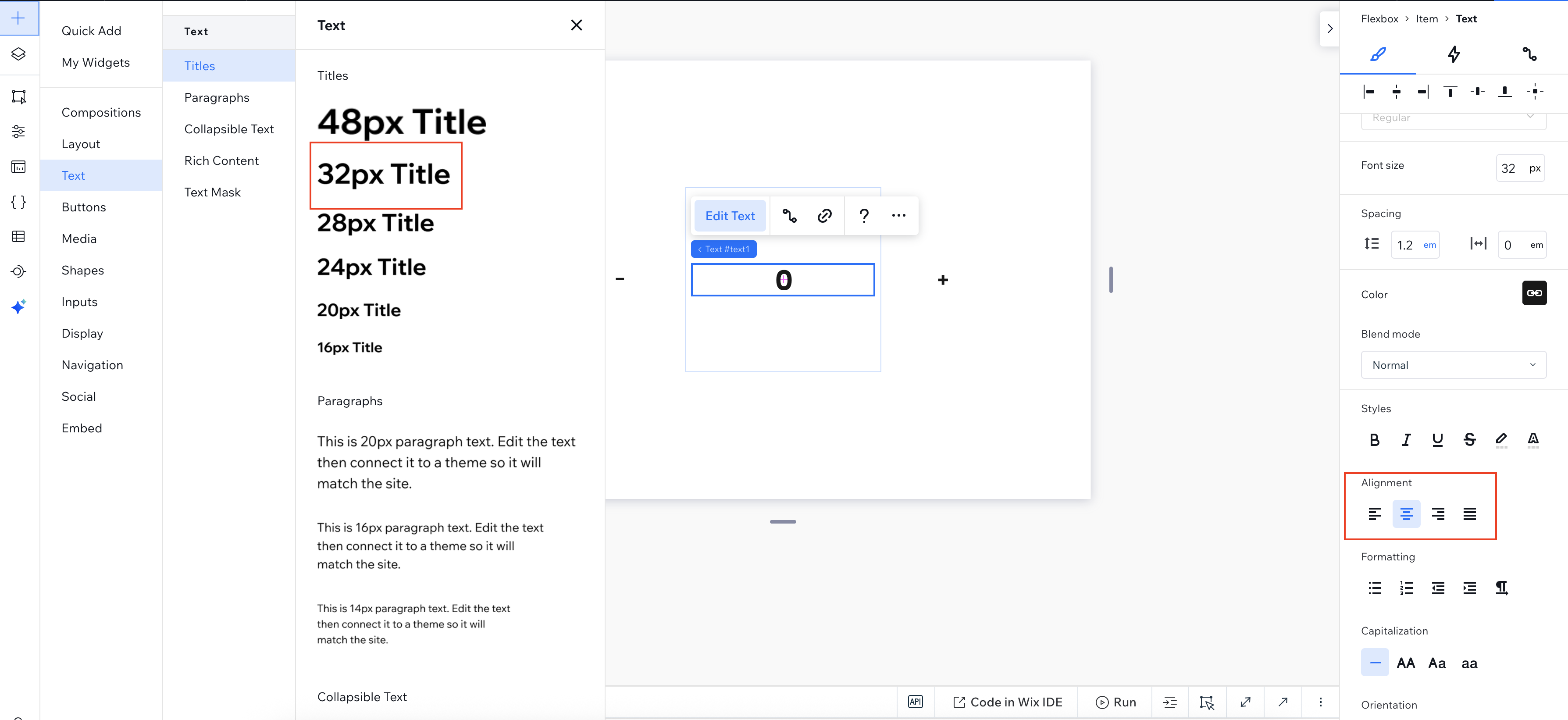Apply bulleted list formatting
The width and height of the screenshot is (1568, 720).
1375,588
